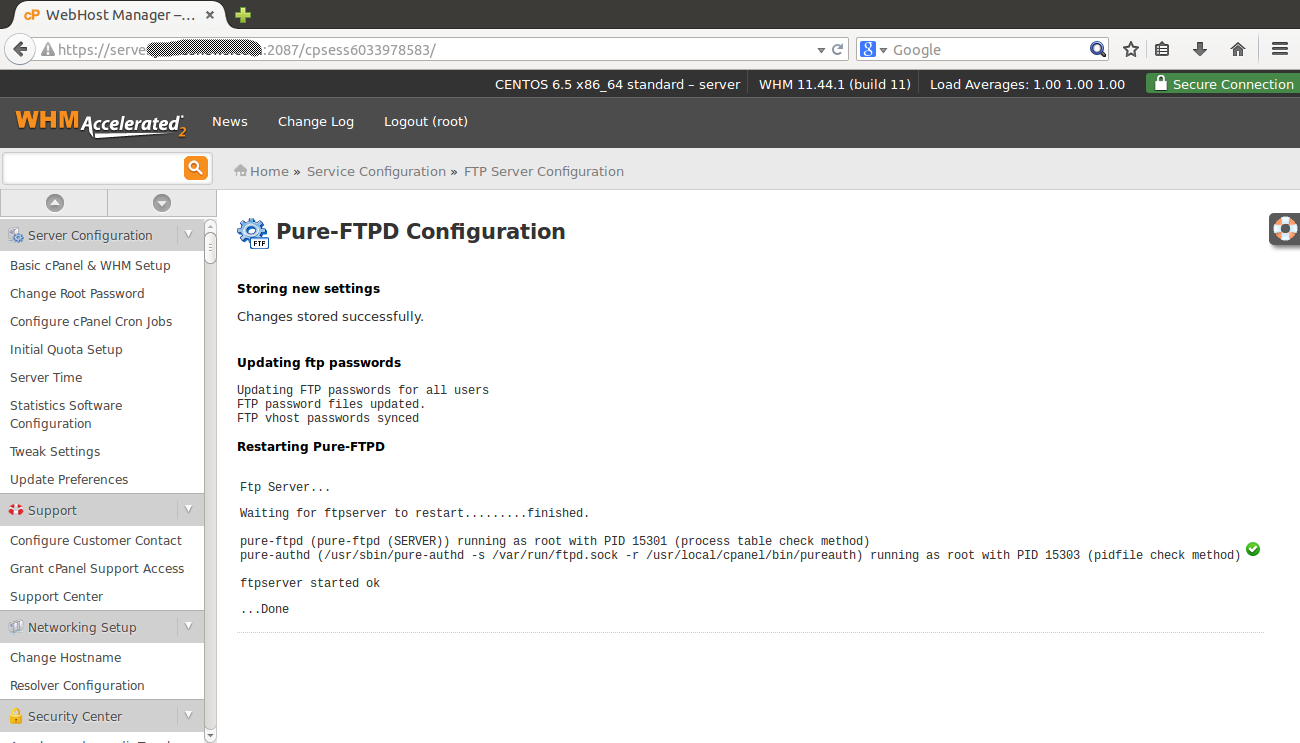Click the WHM sidebar search field
Image resolution: width=1300 pixels, height=743 pixels.
point(93,168)
